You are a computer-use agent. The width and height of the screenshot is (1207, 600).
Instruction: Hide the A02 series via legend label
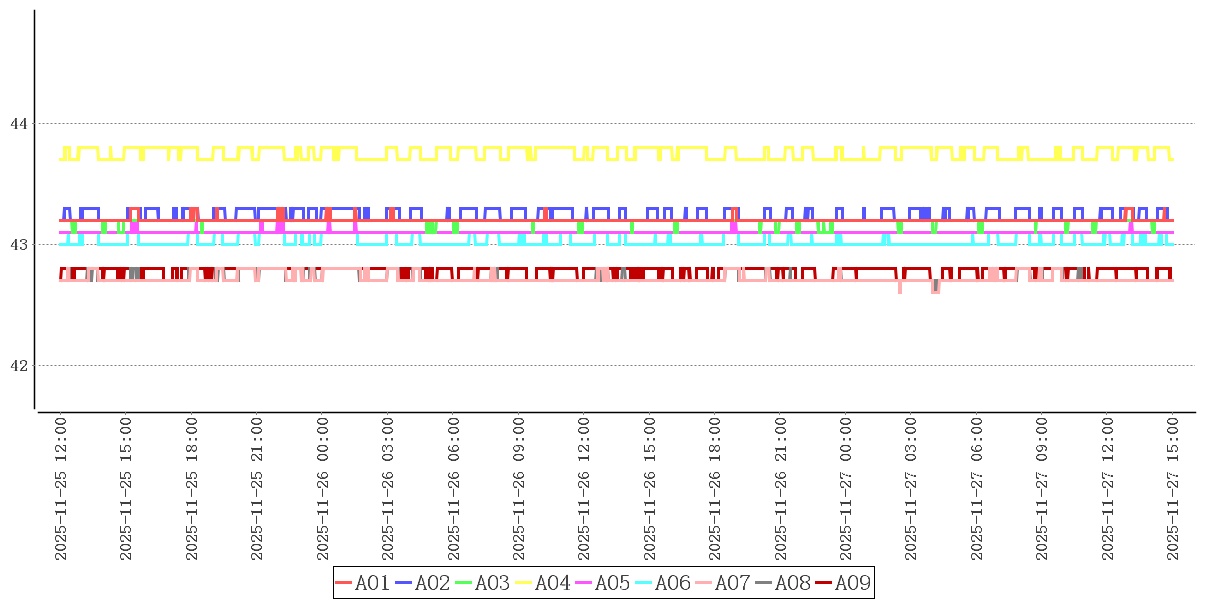[432, 583]
